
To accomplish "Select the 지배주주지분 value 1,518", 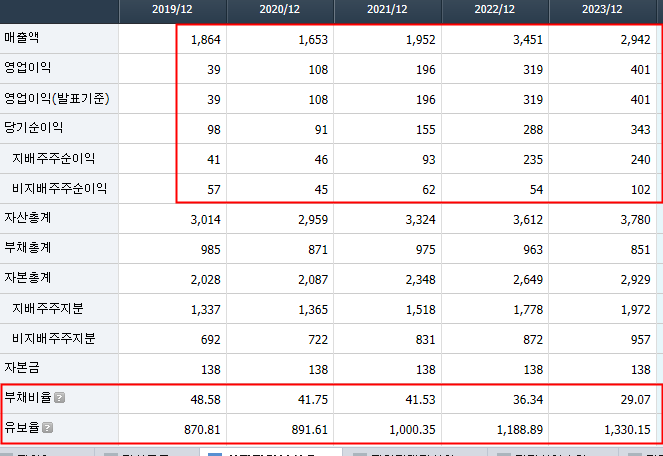I will (420, 310).
